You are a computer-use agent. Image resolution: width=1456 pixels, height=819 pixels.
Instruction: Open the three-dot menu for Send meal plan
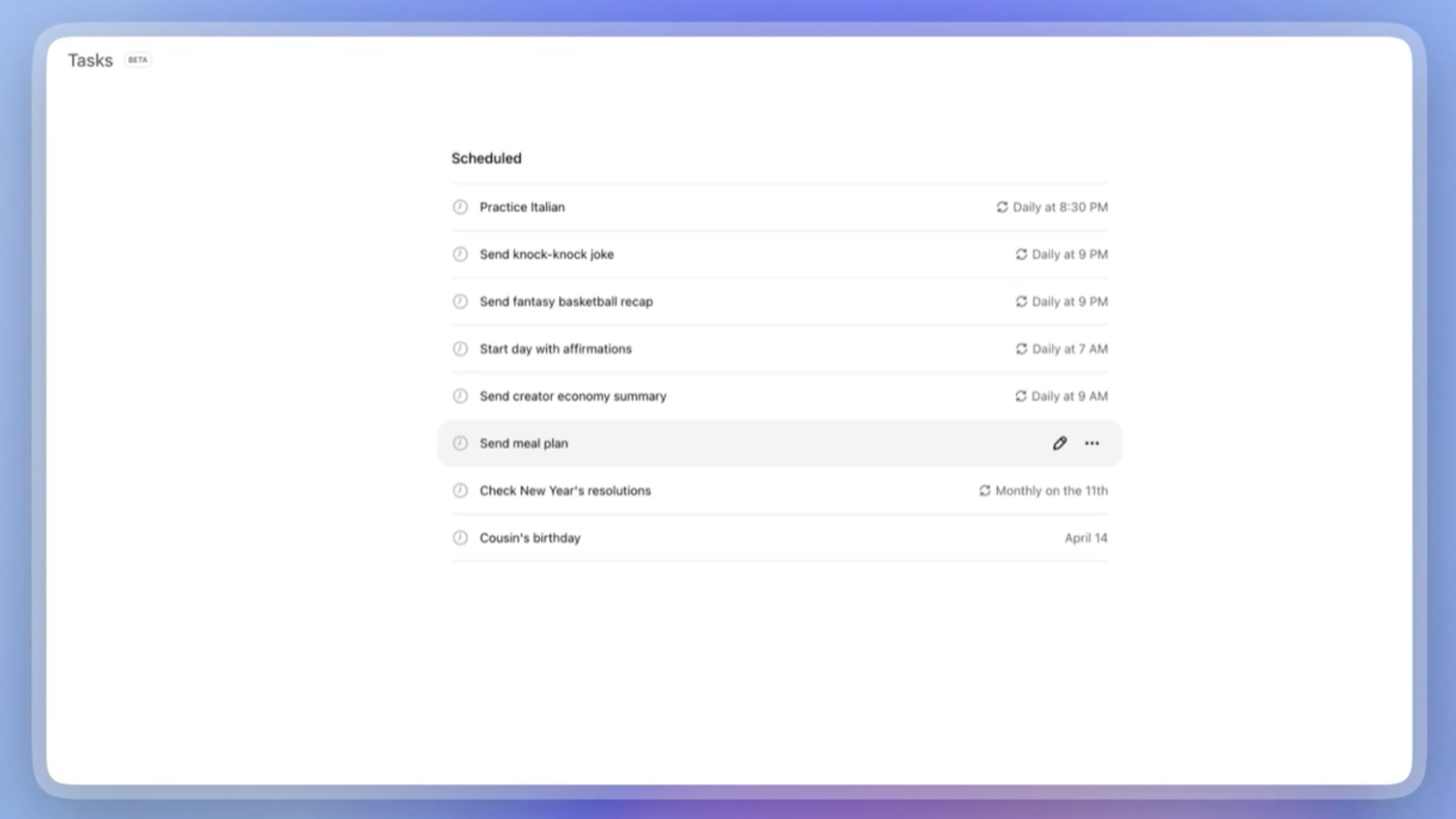pos(1091,444)
